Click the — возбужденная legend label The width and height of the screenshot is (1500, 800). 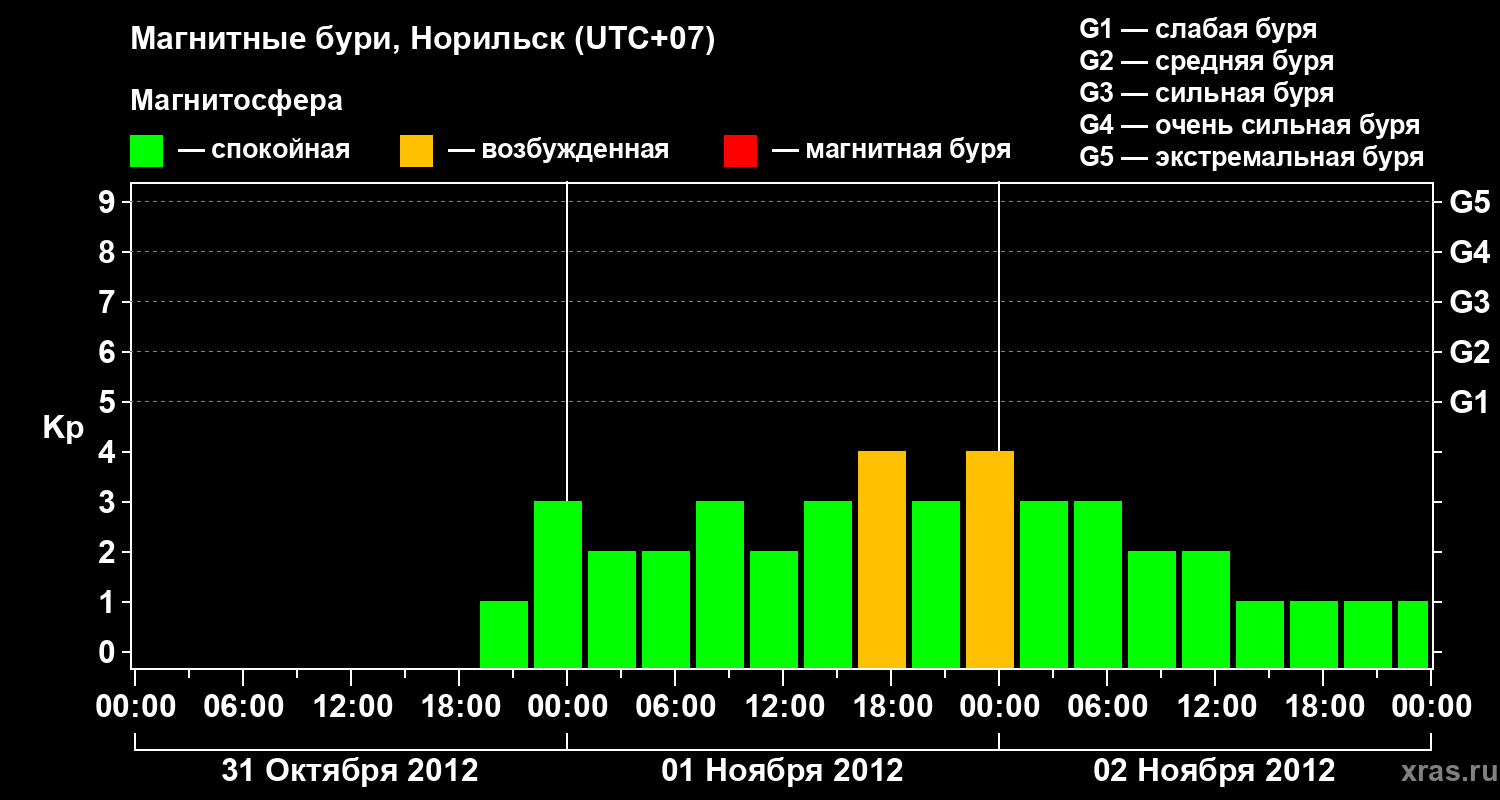(x=558, y=150)
